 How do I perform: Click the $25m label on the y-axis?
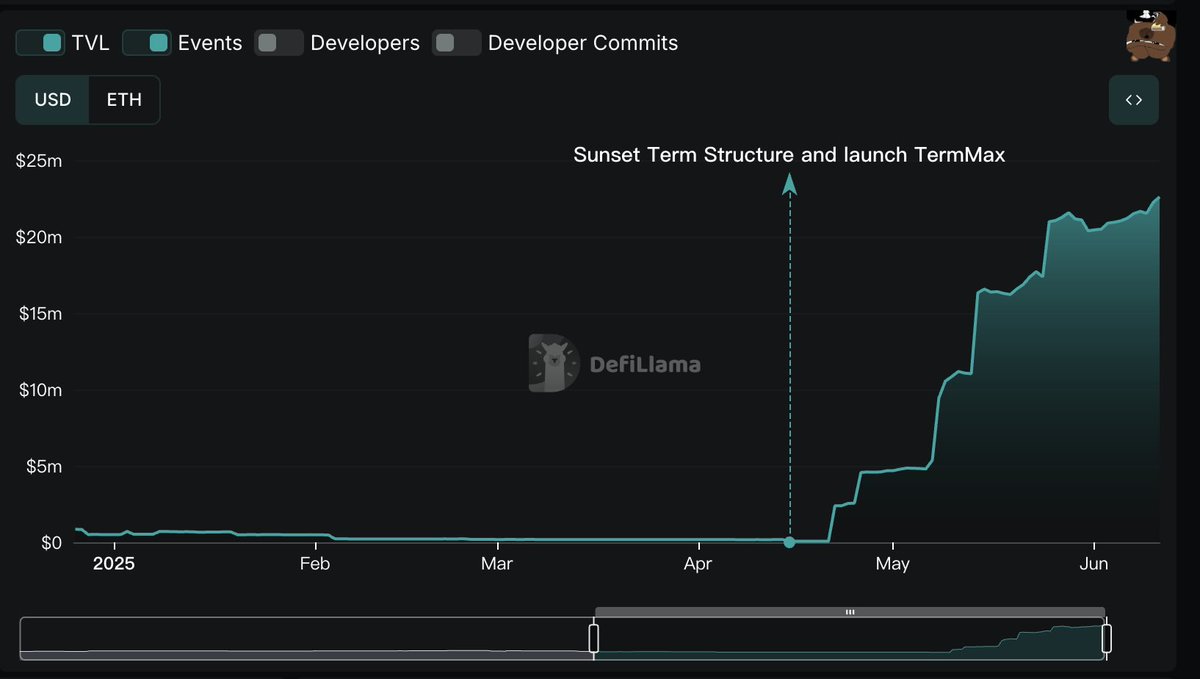coord(38,161)
